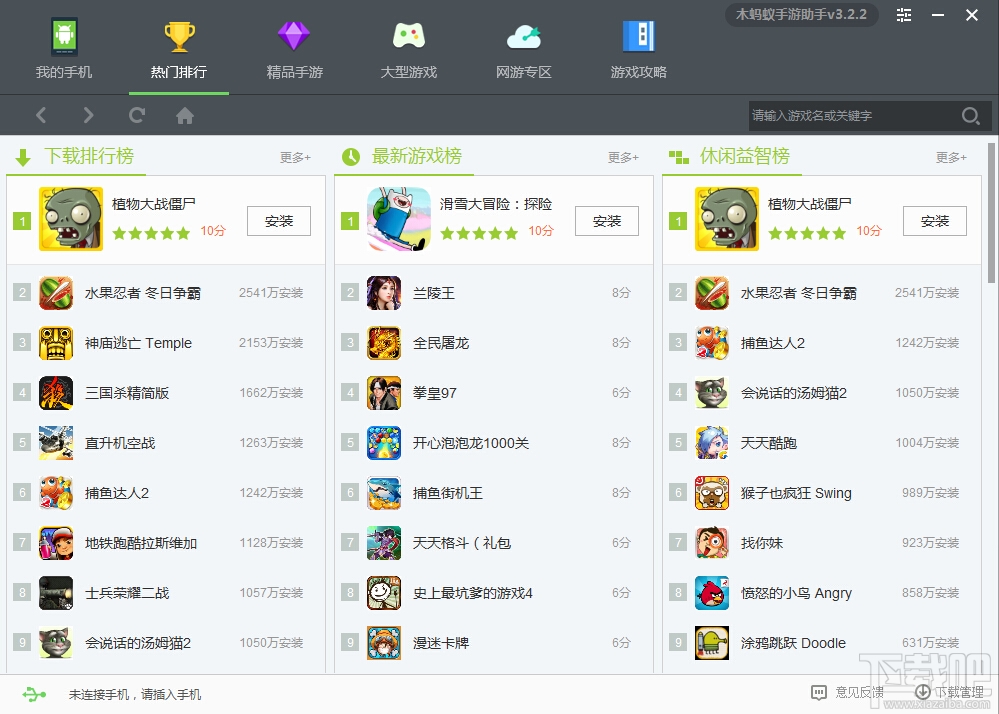
Task: Open the 三国杀精简版 game icon
Action: click(x=56, y=393)
